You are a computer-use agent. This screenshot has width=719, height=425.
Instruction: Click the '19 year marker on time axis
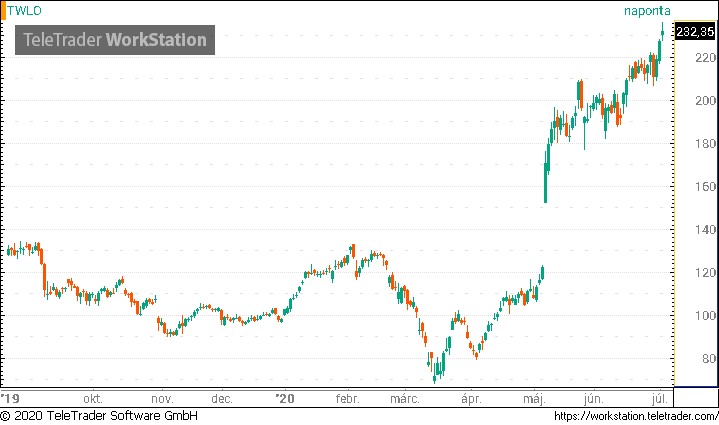(10, 398)
